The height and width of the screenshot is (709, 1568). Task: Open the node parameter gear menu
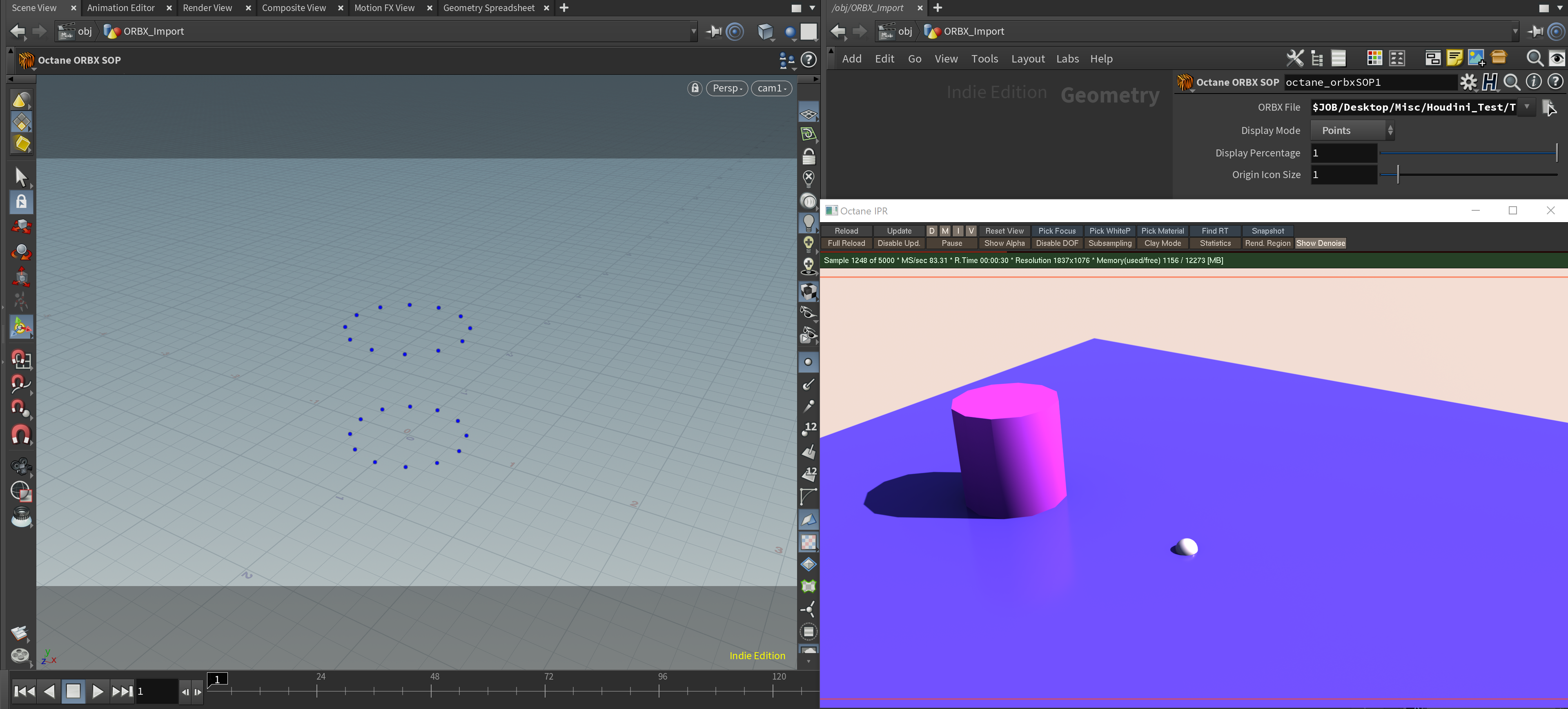(1468, 82)
